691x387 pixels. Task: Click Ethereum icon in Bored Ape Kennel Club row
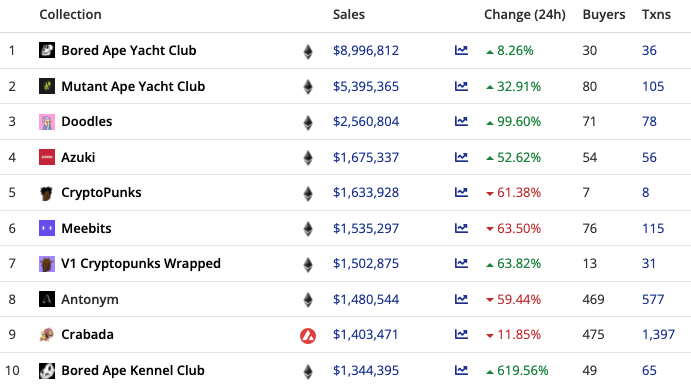(308, 371)
